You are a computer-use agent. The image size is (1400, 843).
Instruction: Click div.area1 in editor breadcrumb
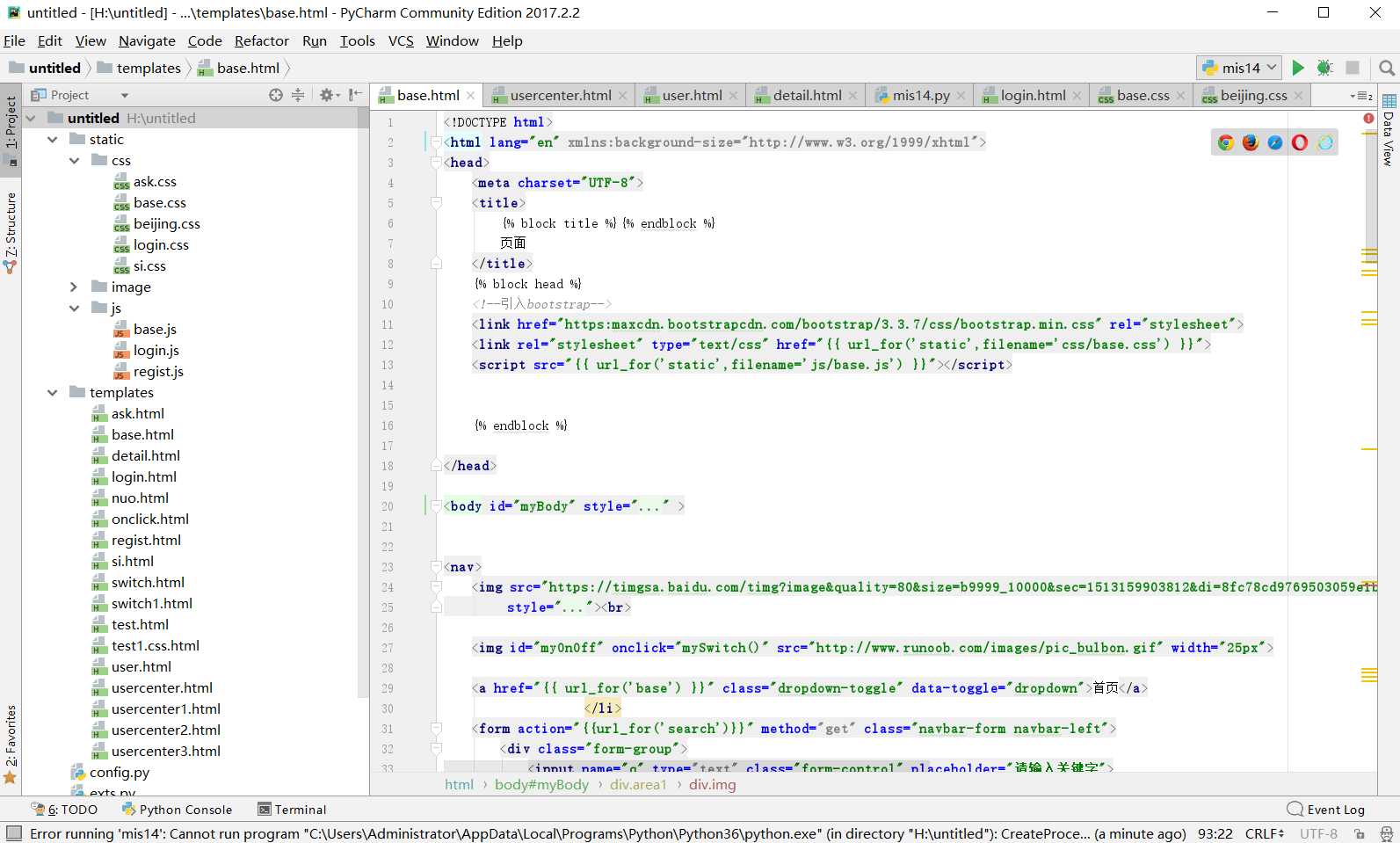(638, 785)
